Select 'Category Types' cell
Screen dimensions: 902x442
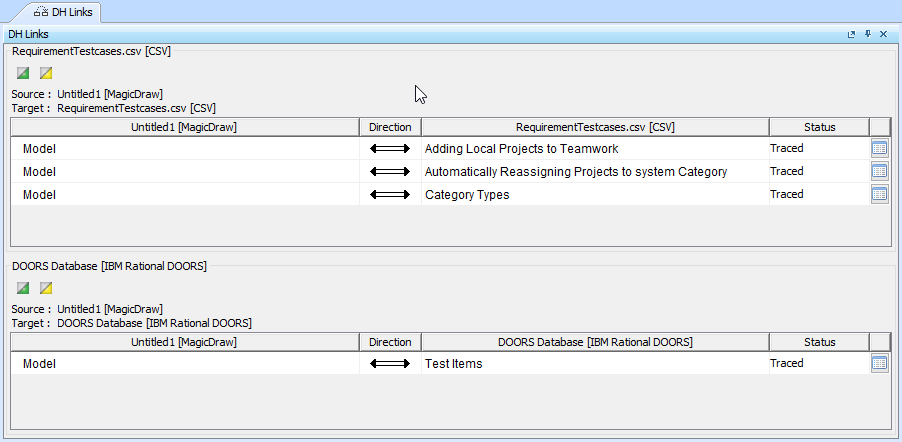(595, 195)
